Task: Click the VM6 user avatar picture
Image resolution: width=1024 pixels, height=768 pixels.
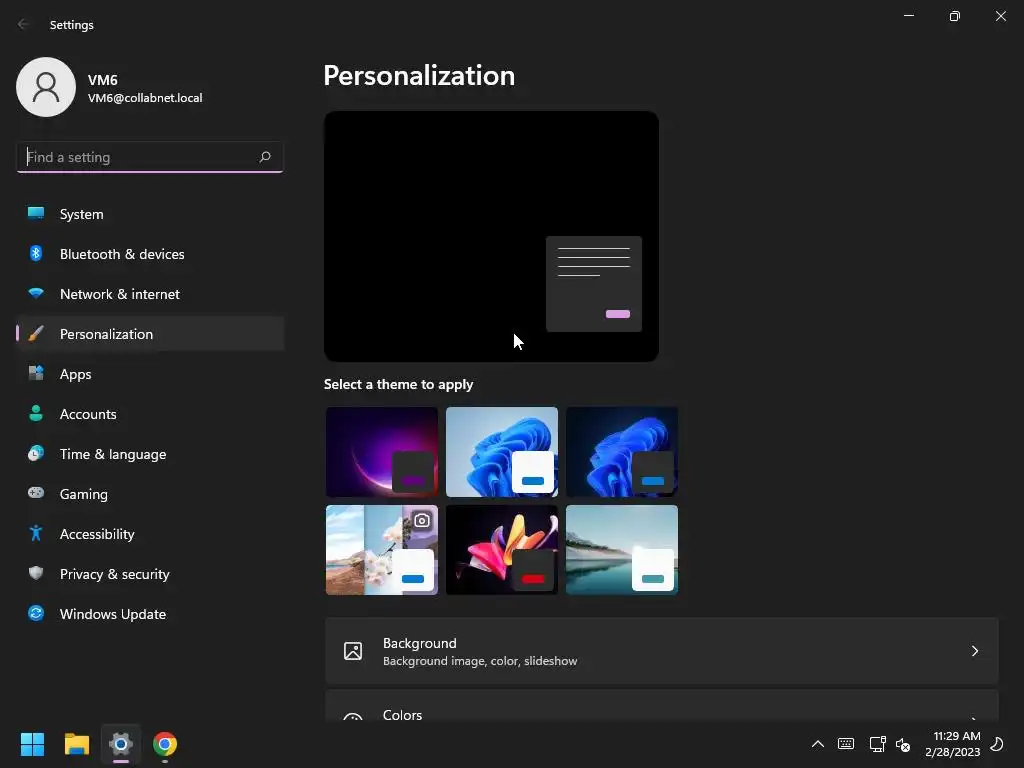Action: (46, 87)
